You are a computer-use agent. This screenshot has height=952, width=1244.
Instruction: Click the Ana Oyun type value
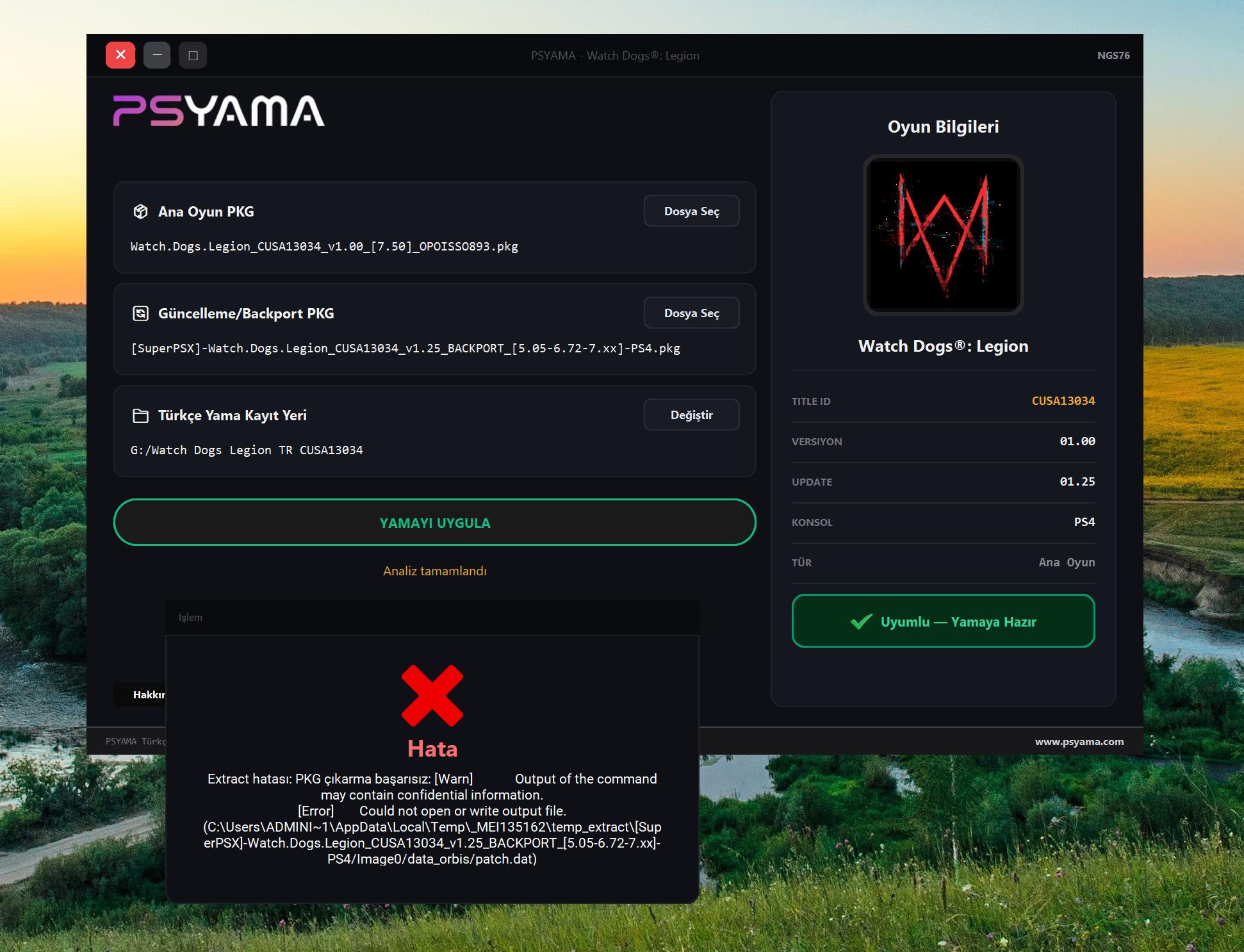[x=1067, y=562]
